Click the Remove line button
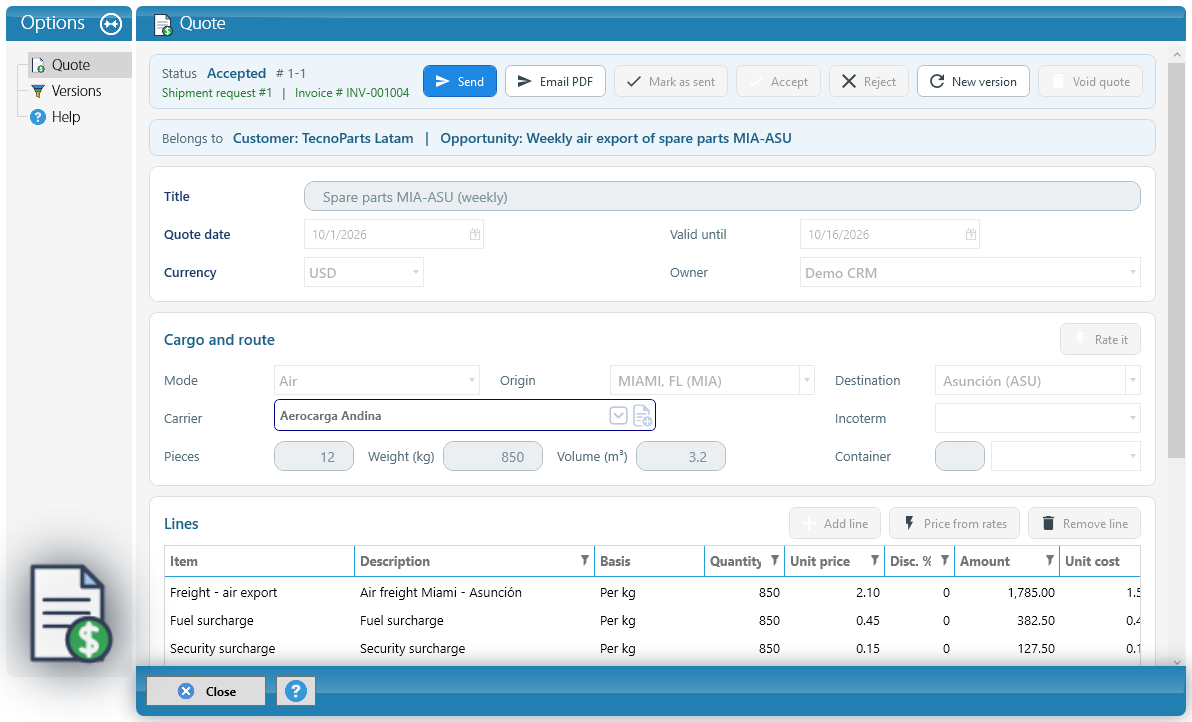This screenshot has height=722, width=1192. coord(1085,524)
